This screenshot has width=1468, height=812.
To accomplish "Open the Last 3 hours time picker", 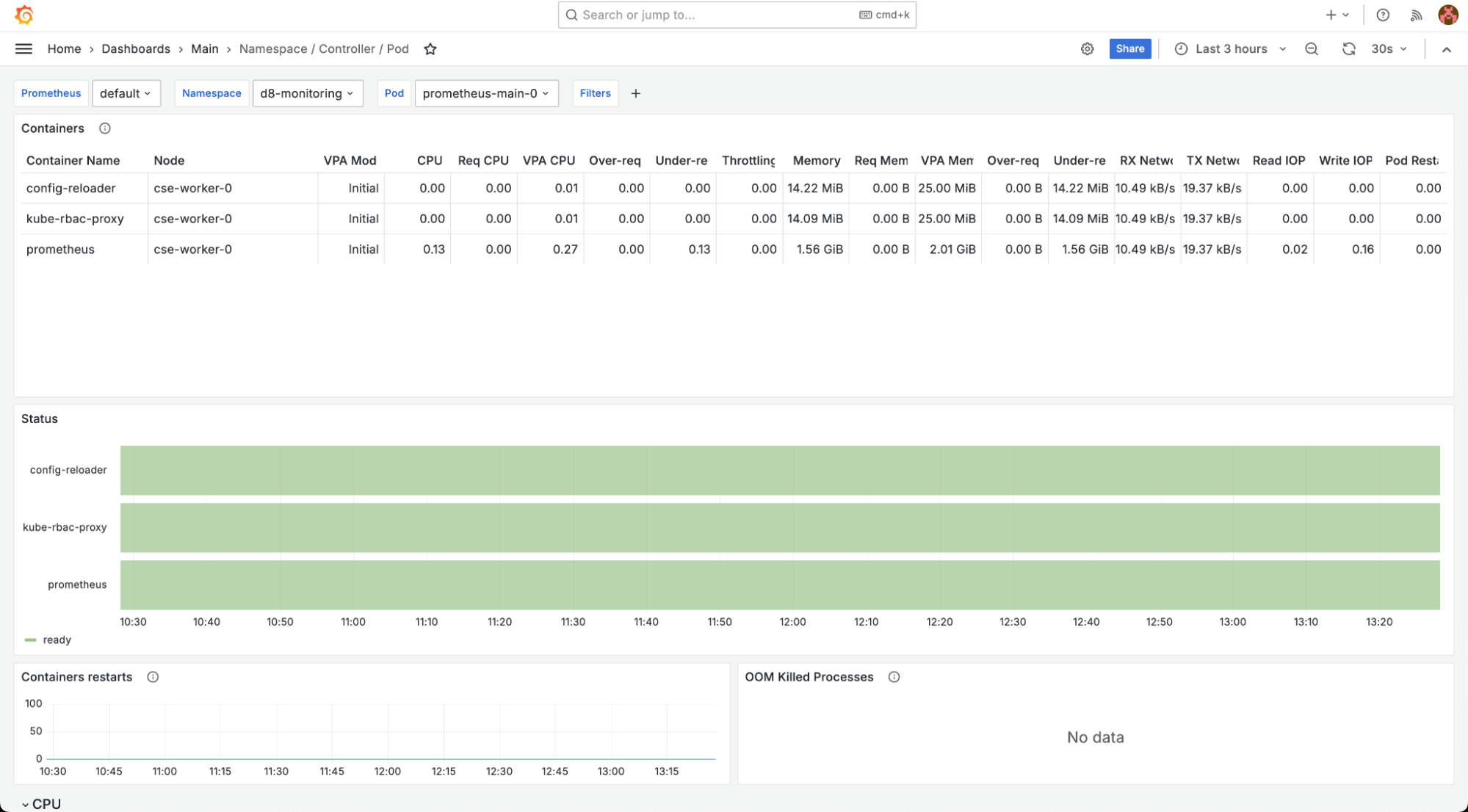I will [x=1231, y=48].
